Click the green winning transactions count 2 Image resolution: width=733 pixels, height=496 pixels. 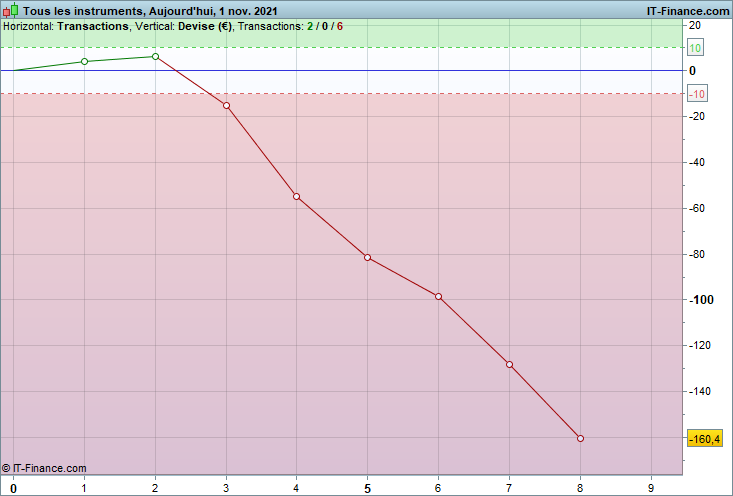310,26
